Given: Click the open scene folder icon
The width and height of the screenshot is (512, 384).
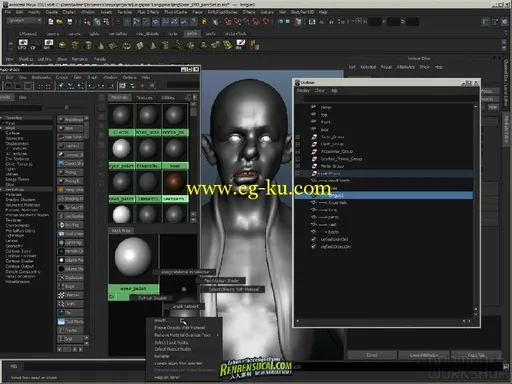Looking at the screenshot, I should [60, 22].
